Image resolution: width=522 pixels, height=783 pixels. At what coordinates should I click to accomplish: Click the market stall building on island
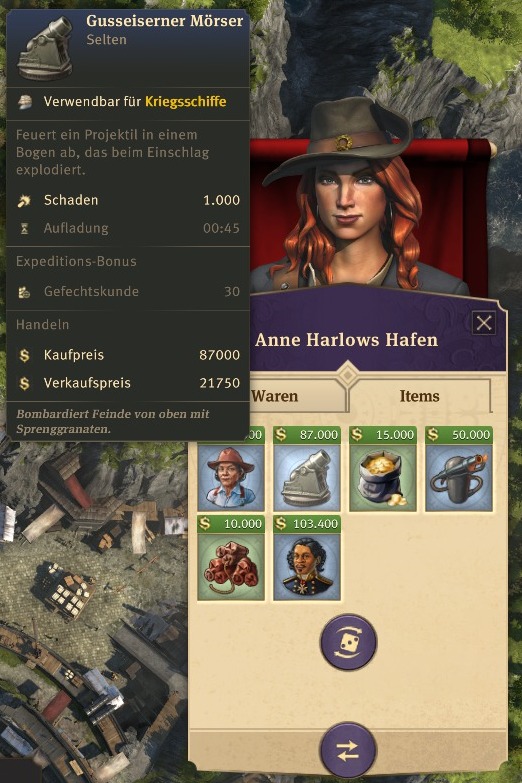(x=63, y=591)
